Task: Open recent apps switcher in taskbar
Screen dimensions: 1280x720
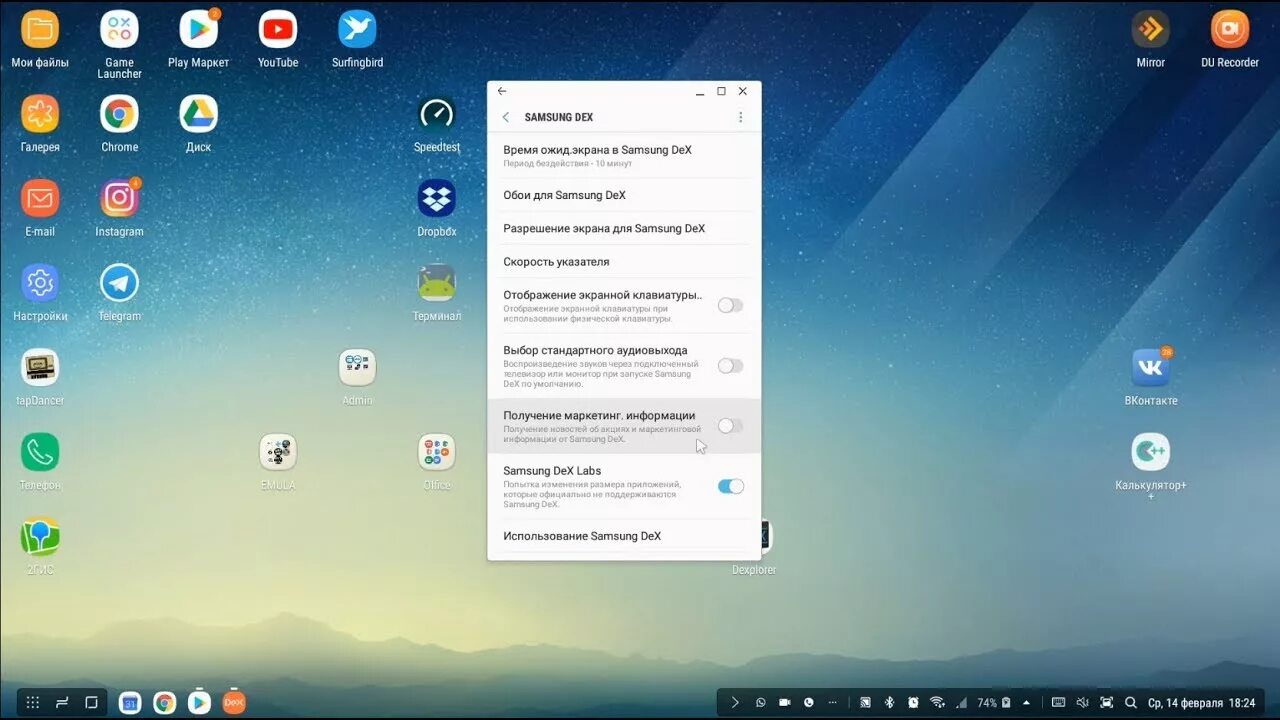Action: 62,702
